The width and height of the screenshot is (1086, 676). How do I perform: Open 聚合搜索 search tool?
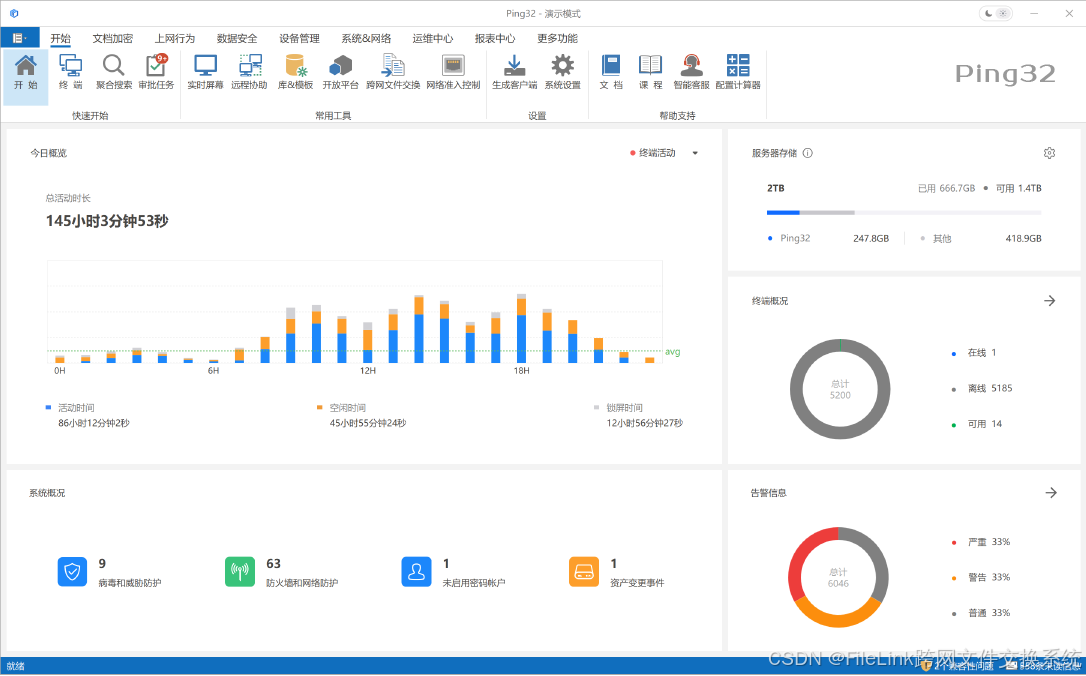tap(114, 72)
